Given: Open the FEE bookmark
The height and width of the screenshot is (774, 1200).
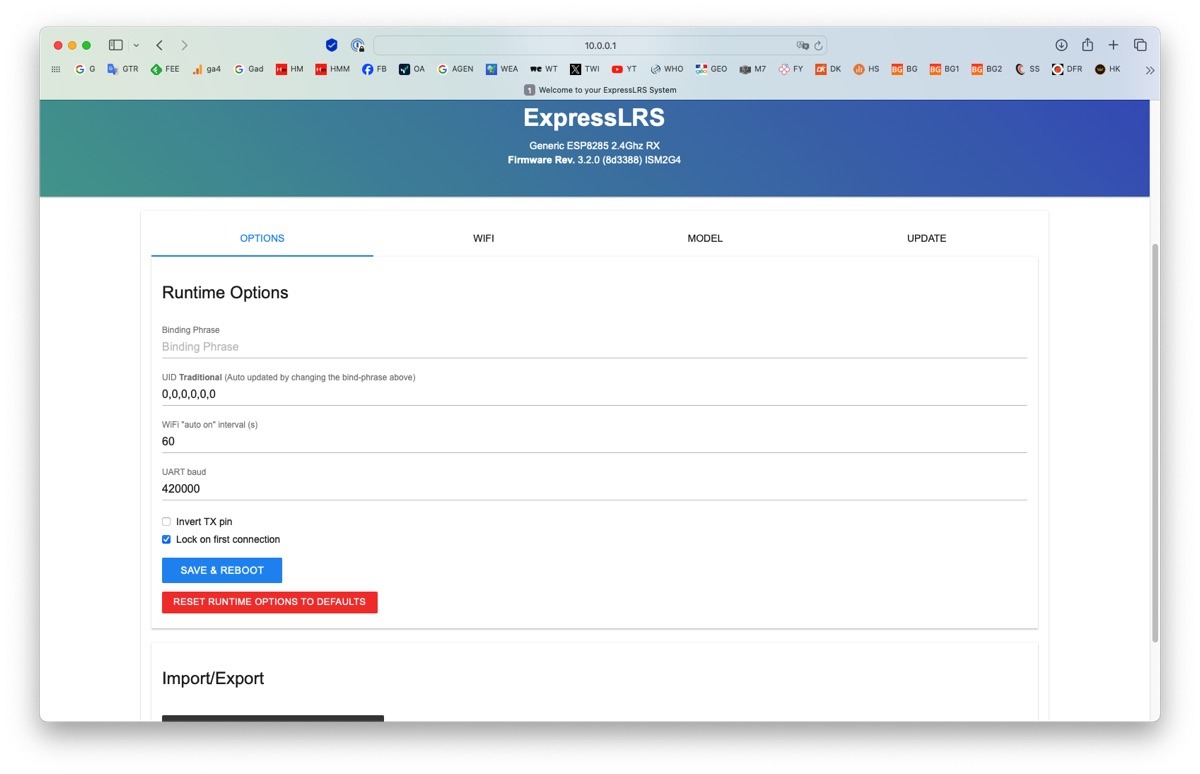Looking at the screenshot, I should (x=165, y=69).
